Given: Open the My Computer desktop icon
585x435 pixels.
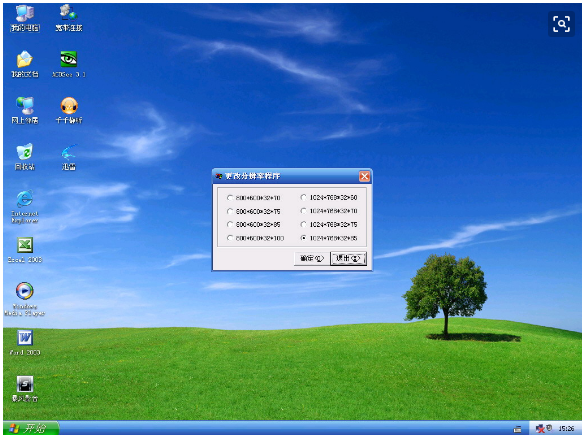Looking at the screenshot, I should (25, 18).
